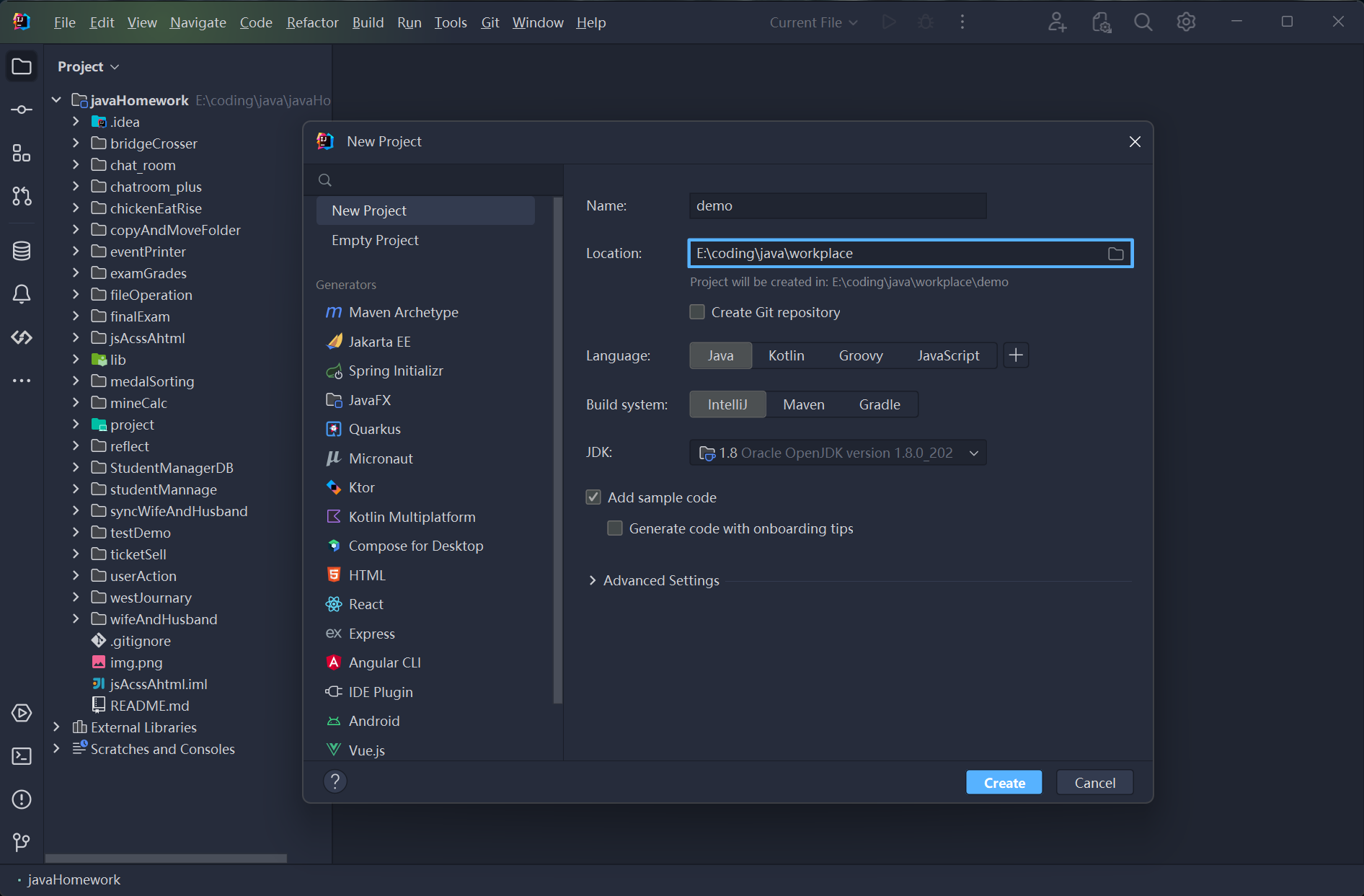
Task: Click the Project panel horizontal scrollbar
Action: pos(166,859)
